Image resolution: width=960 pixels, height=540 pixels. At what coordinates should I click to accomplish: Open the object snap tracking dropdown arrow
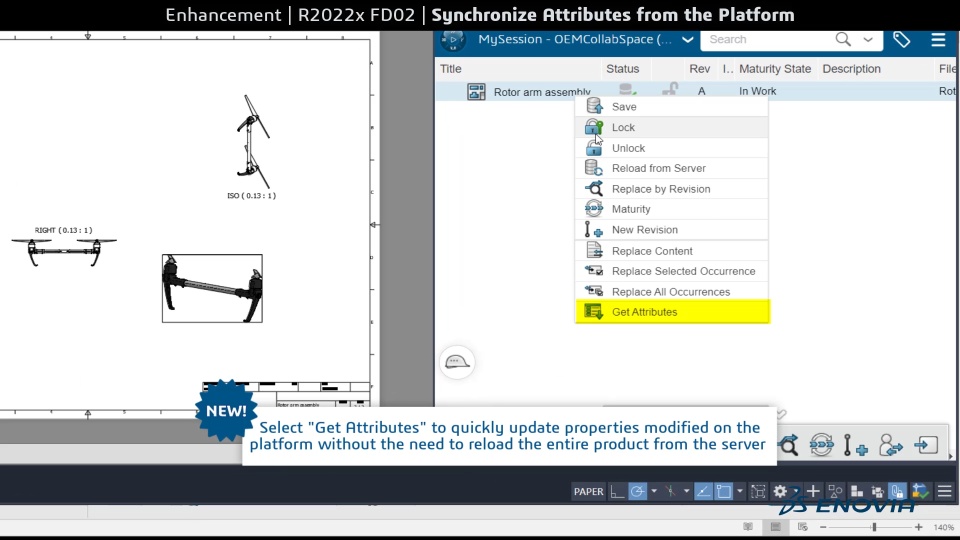pos(686,492)
